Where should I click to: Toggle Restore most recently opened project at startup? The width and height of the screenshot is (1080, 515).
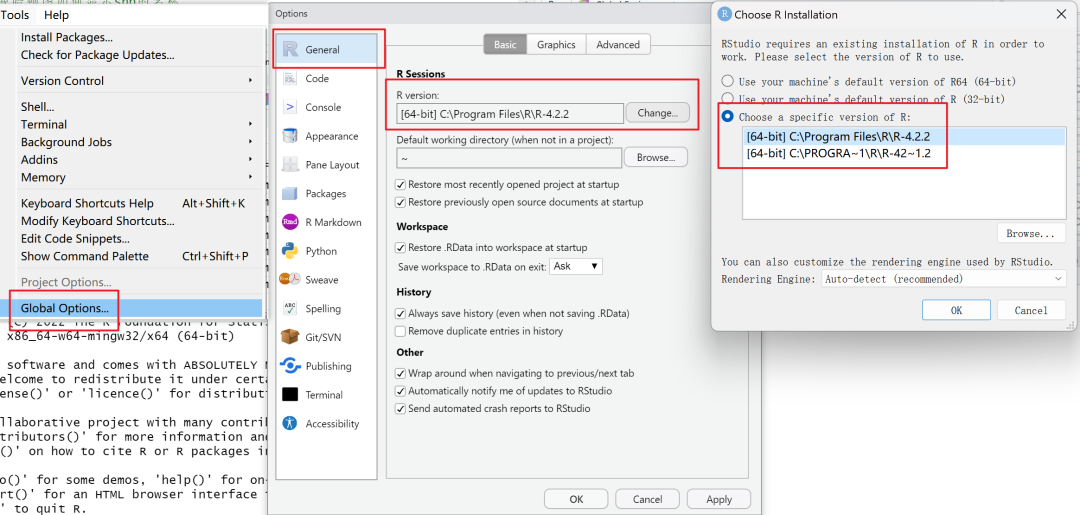400,185
